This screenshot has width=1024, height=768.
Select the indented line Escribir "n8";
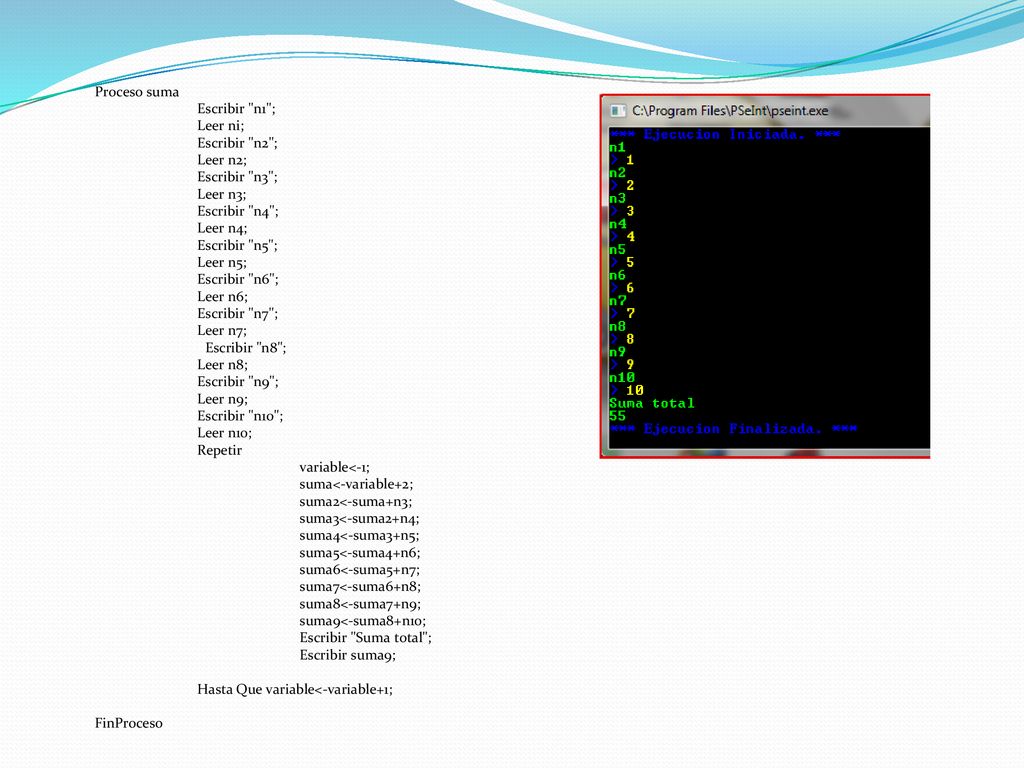tap(246, 348)
